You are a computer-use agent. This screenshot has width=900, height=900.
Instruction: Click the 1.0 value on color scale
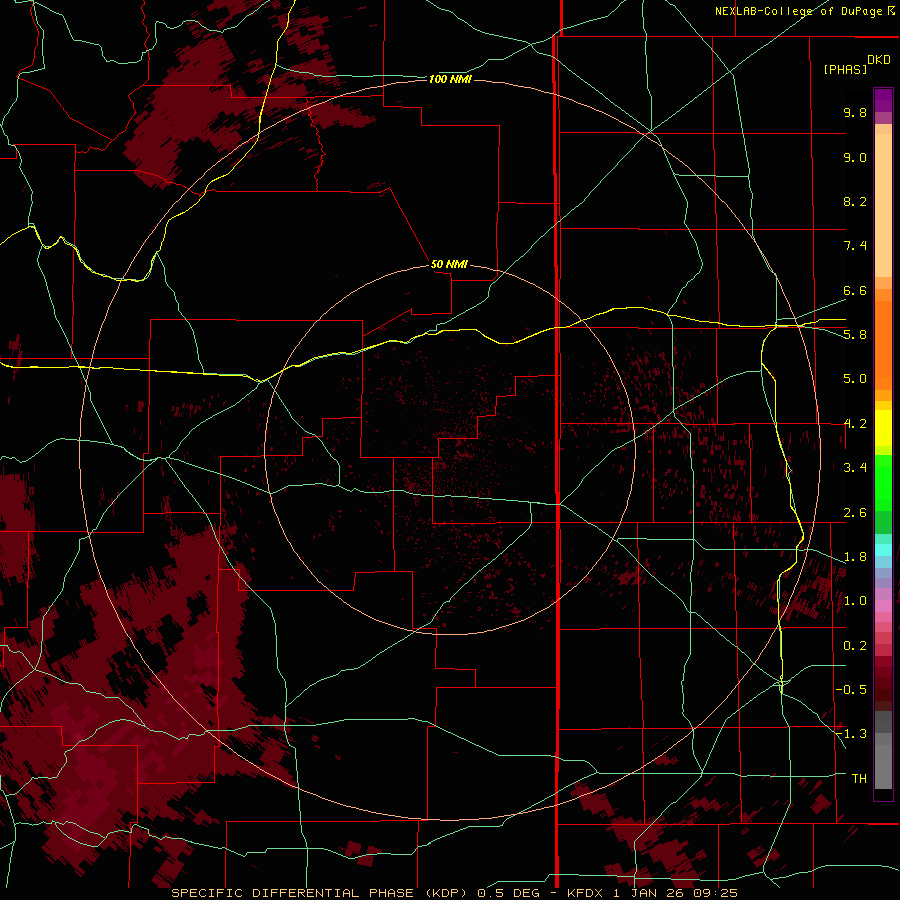coord(855,601)
